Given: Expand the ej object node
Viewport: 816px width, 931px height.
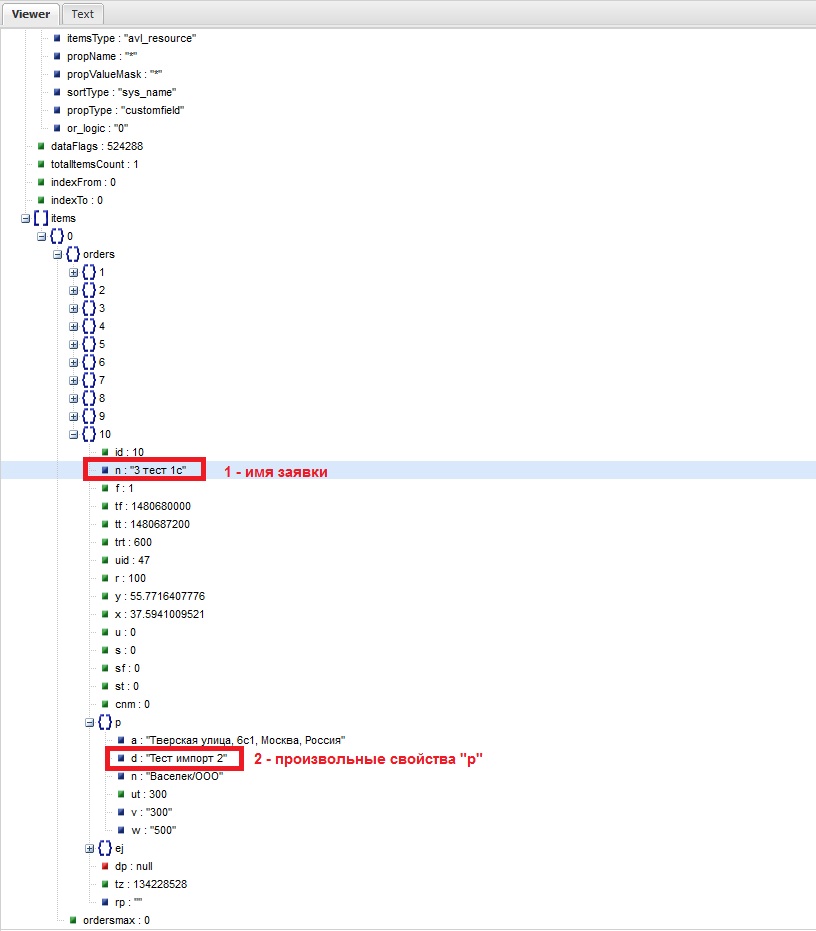Looking at the screenshot, I should tap(89, 848).
